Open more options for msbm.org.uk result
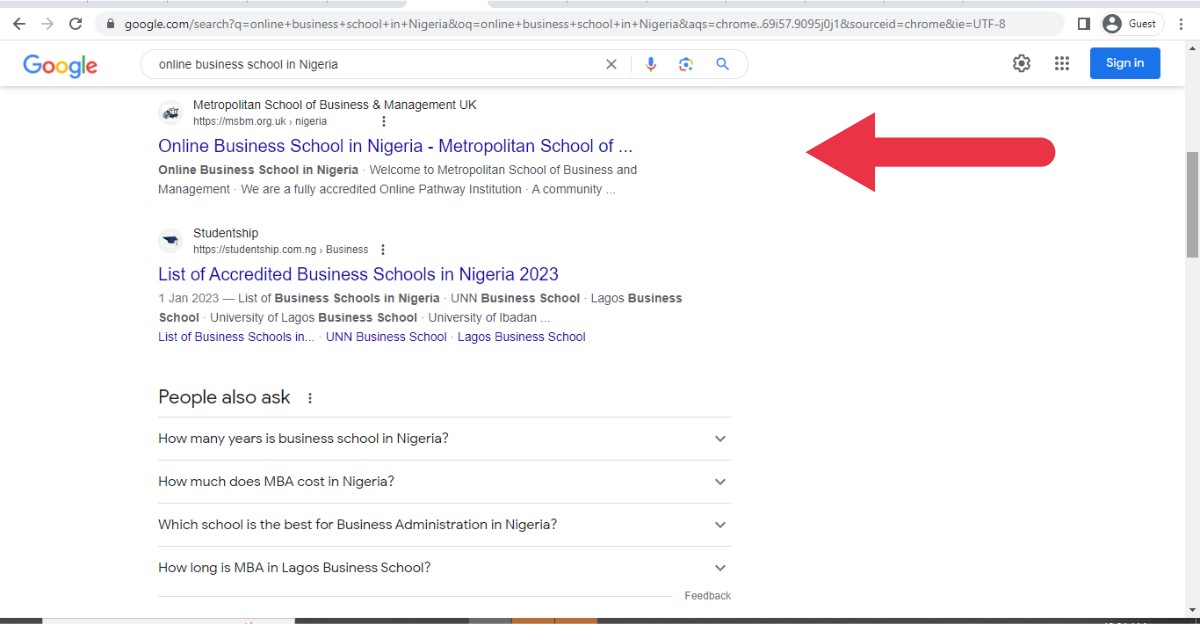This screenshot has width=1200, height=628. click(x=383, y=121)
